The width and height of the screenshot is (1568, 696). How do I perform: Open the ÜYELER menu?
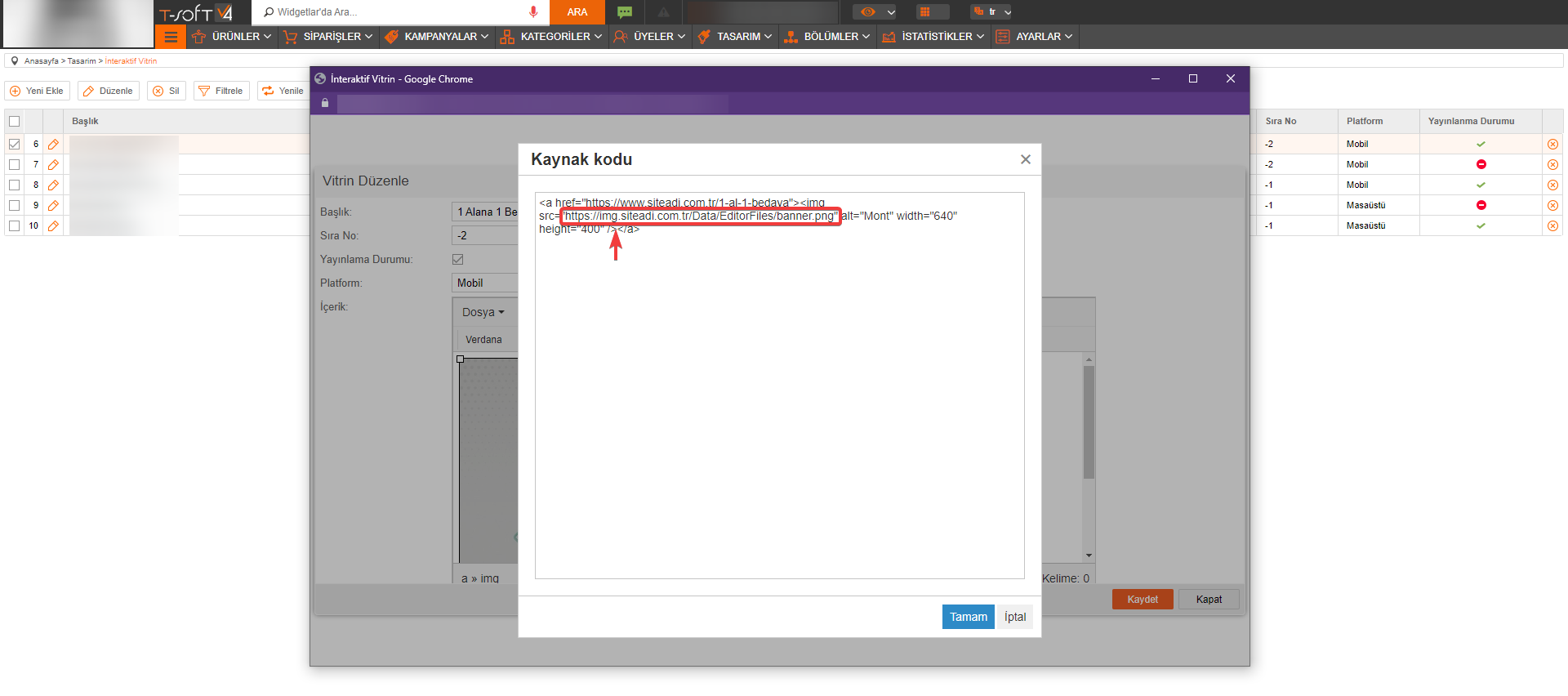point(650,37)
